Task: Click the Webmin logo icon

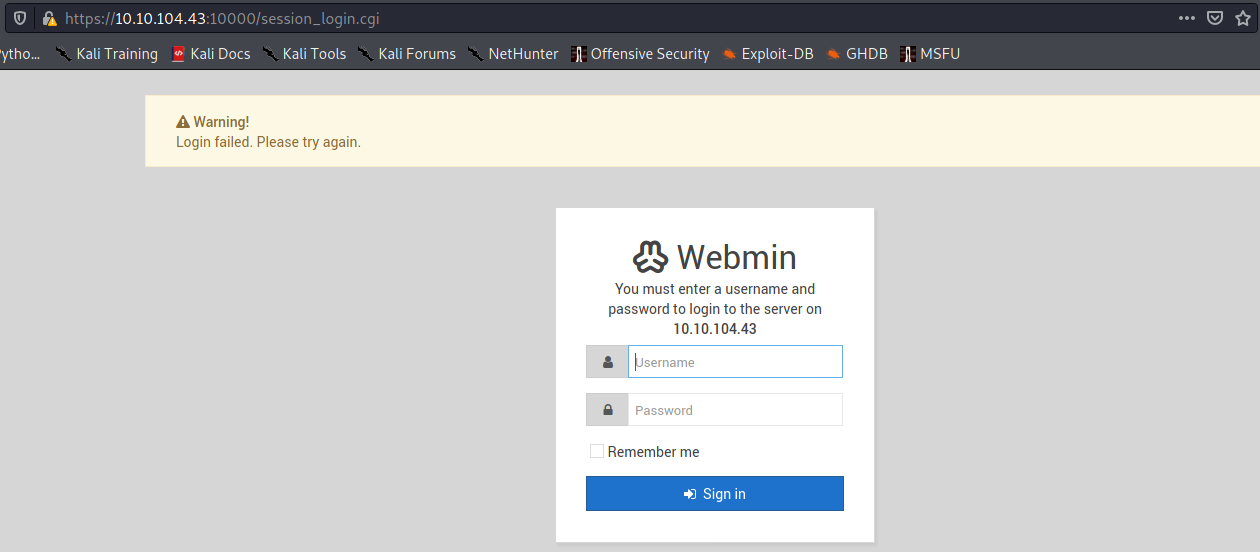Action: click(650, 257)
